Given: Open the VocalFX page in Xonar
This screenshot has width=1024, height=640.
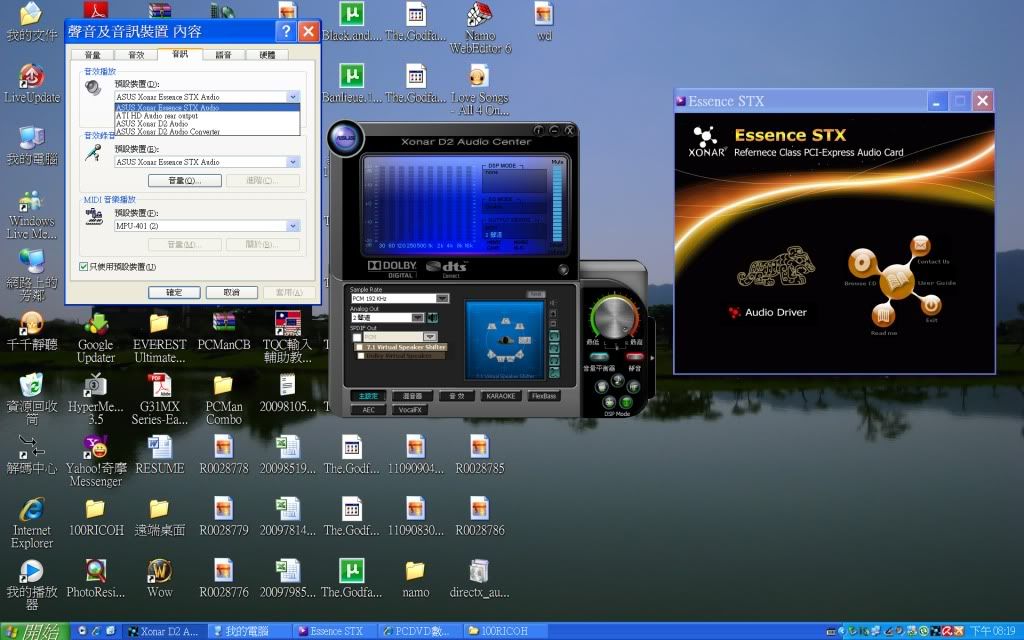Looking at the screenshot, I should [409, 409].
